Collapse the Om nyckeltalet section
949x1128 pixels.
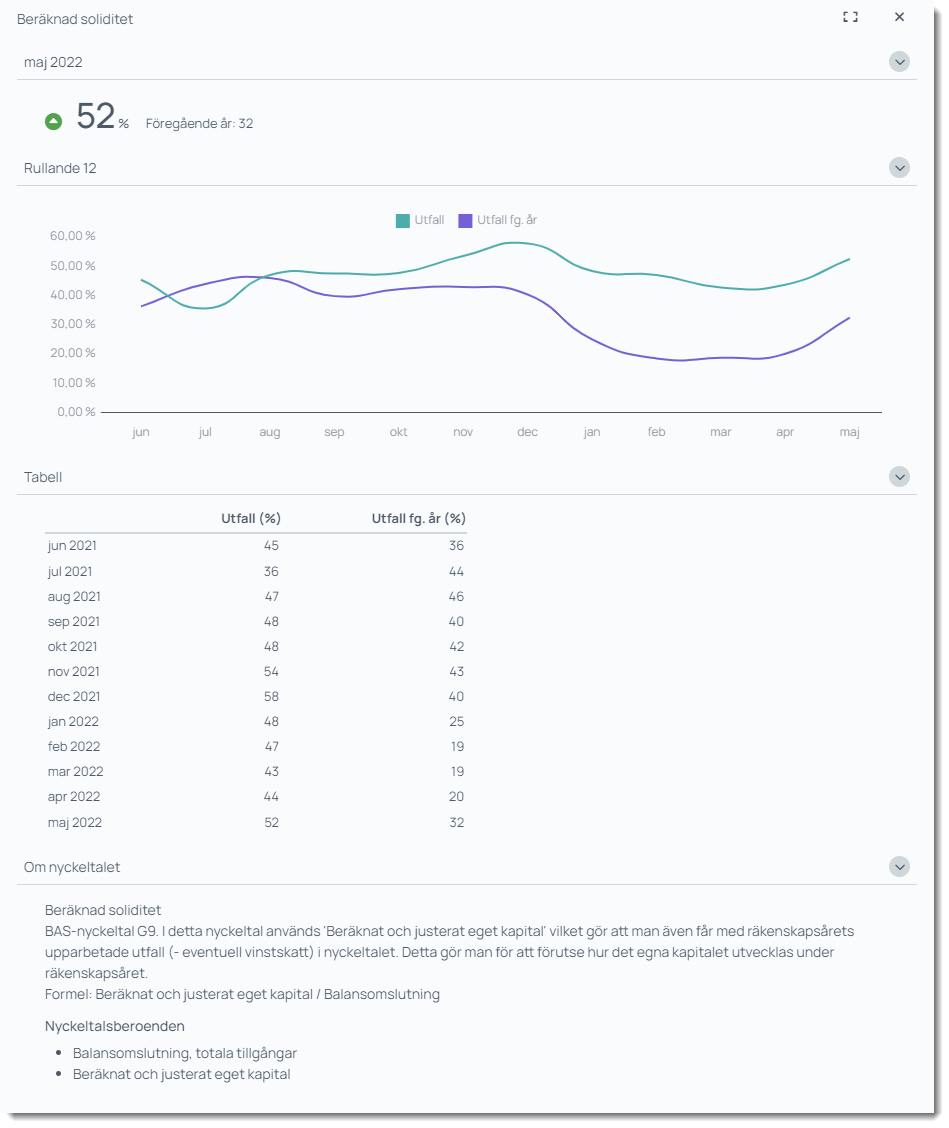click(x=899, y=867)
